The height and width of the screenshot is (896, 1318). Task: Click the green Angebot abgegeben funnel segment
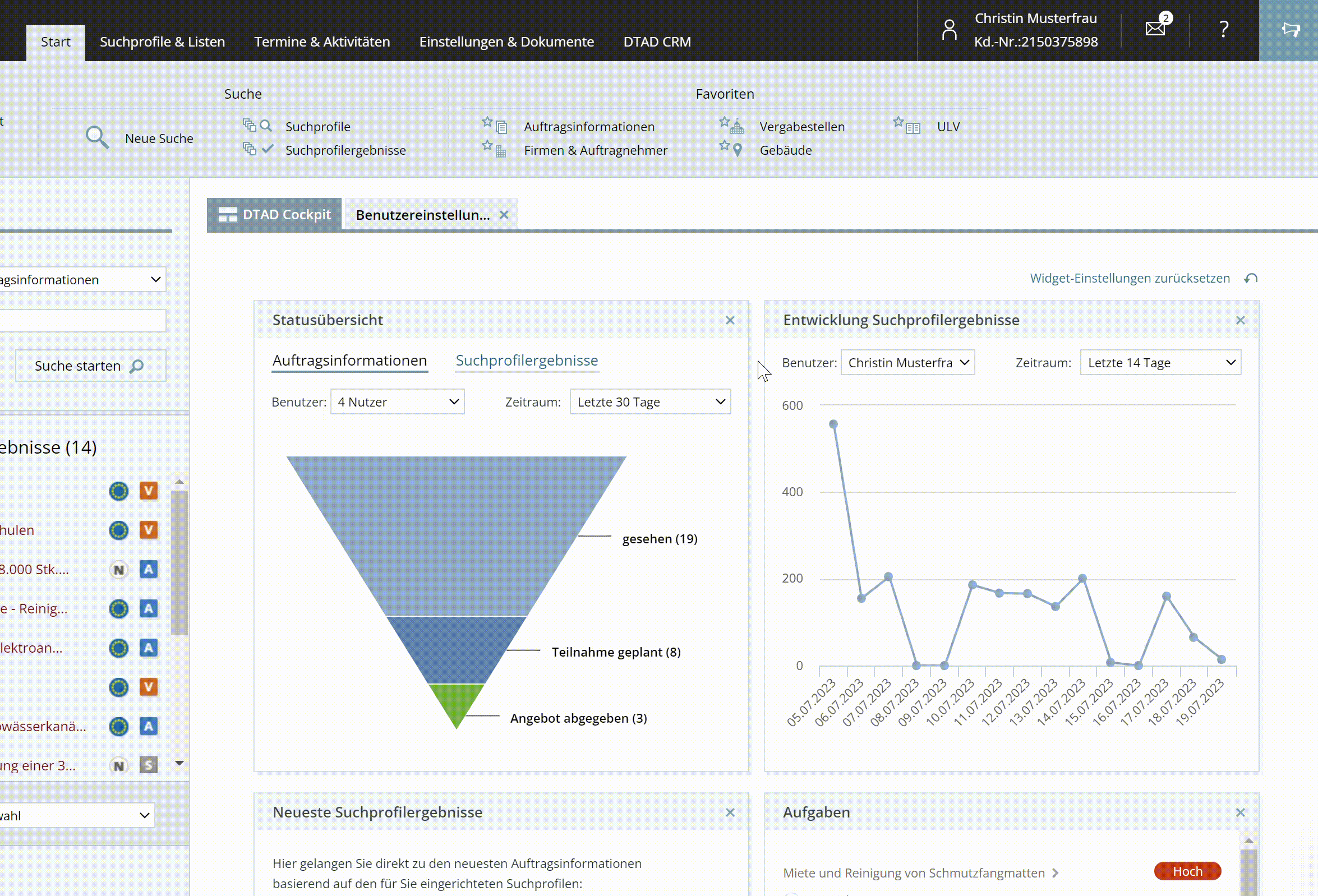tap(456, 703)
